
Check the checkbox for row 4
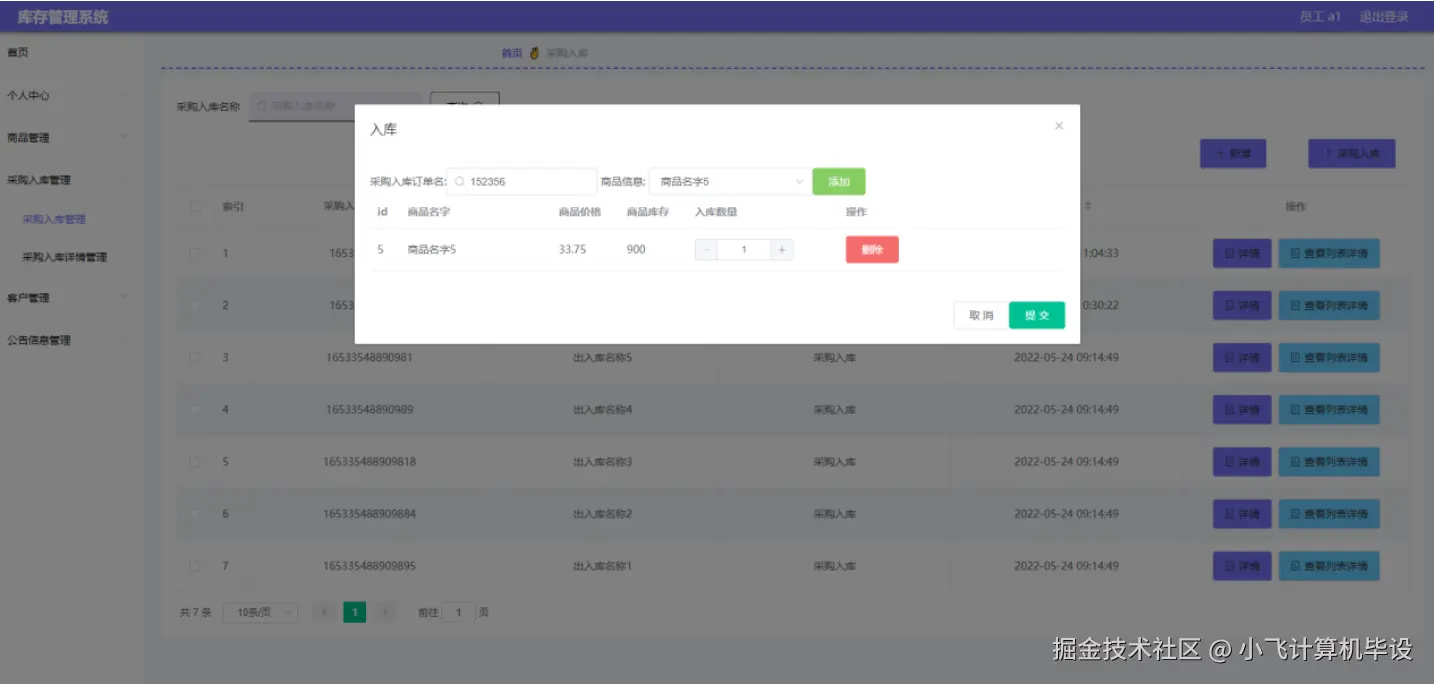[x=196, y=409]
